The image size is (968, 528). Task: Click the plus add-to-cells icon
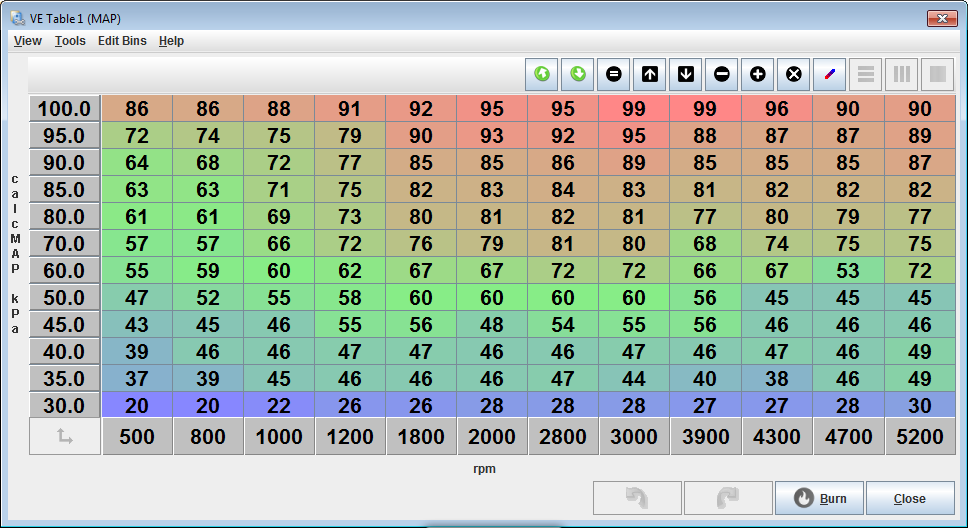point(758,74)
